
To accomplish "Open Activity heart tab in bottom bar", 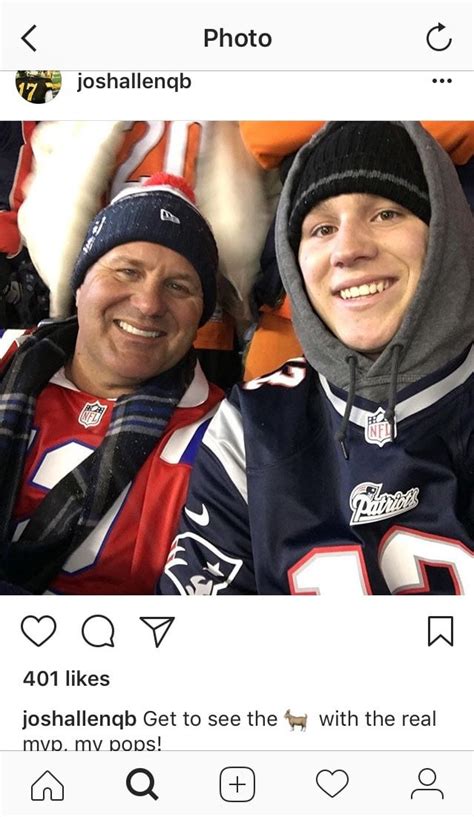I will pyautogui.click(x=332, y=783).
